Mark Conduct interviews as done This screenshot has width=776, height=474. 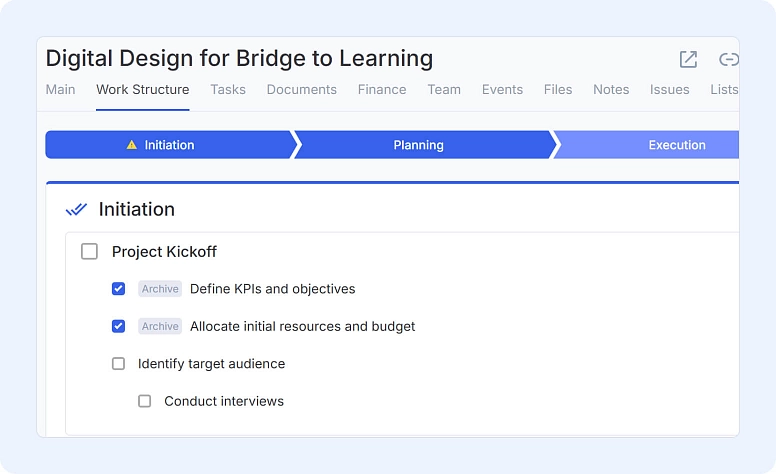pyautogui.click(x=145, y=401)
